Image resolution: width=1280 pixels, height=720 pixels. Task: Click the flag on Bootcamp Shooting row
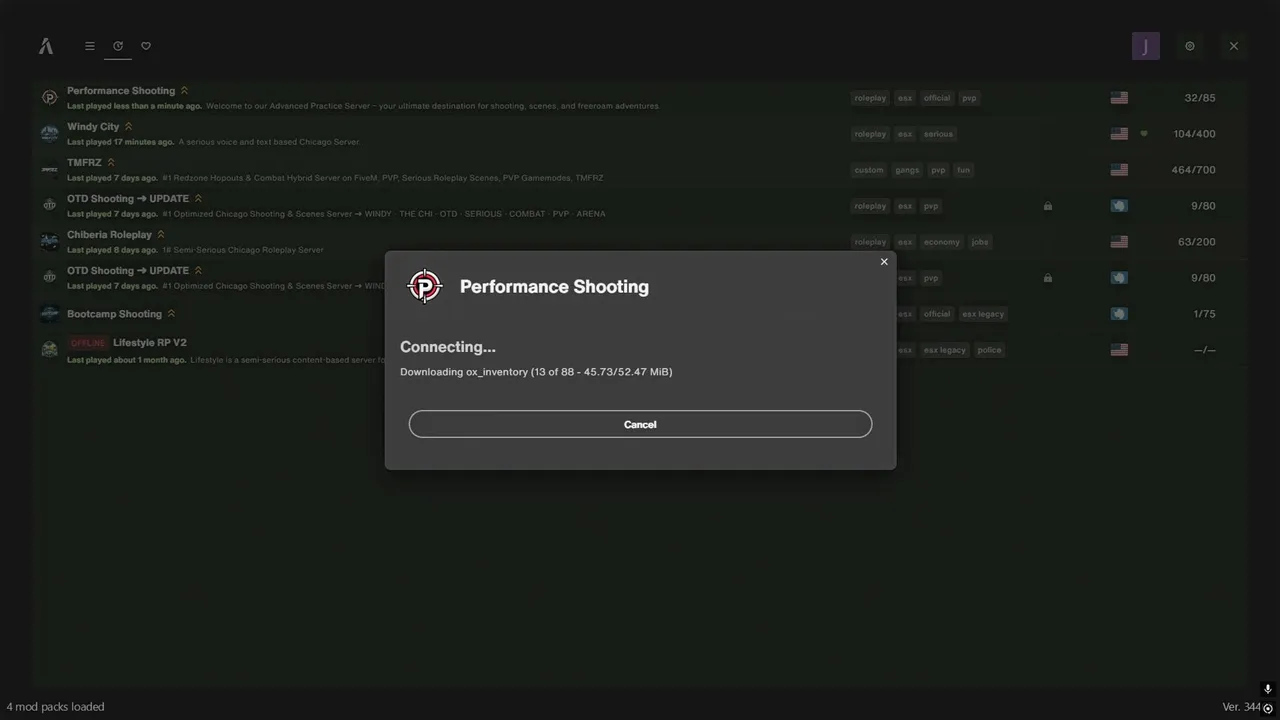[1119, 314]
